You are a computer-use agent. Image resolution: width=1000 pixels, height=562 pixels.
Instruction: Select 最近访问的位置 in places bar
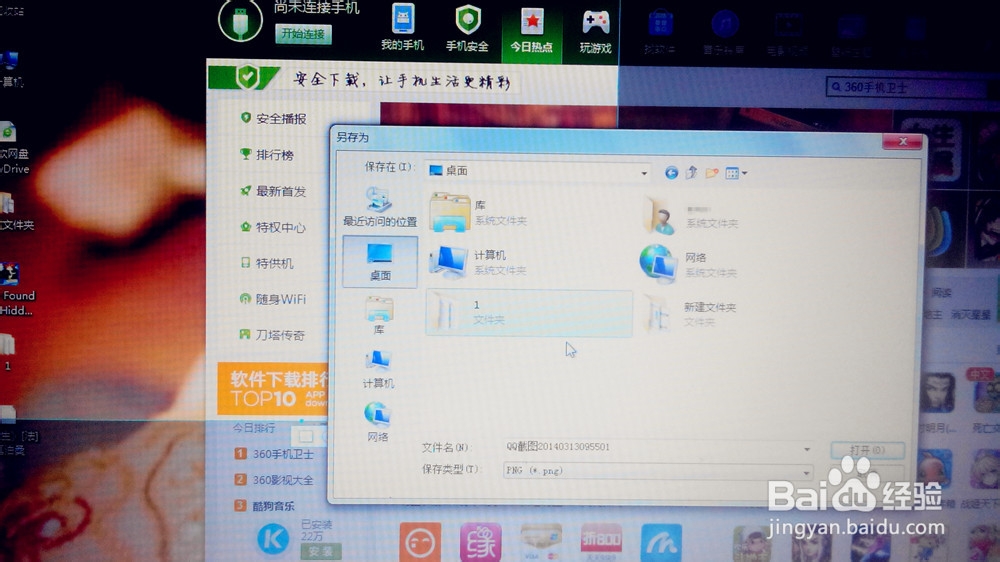(379, 207)
